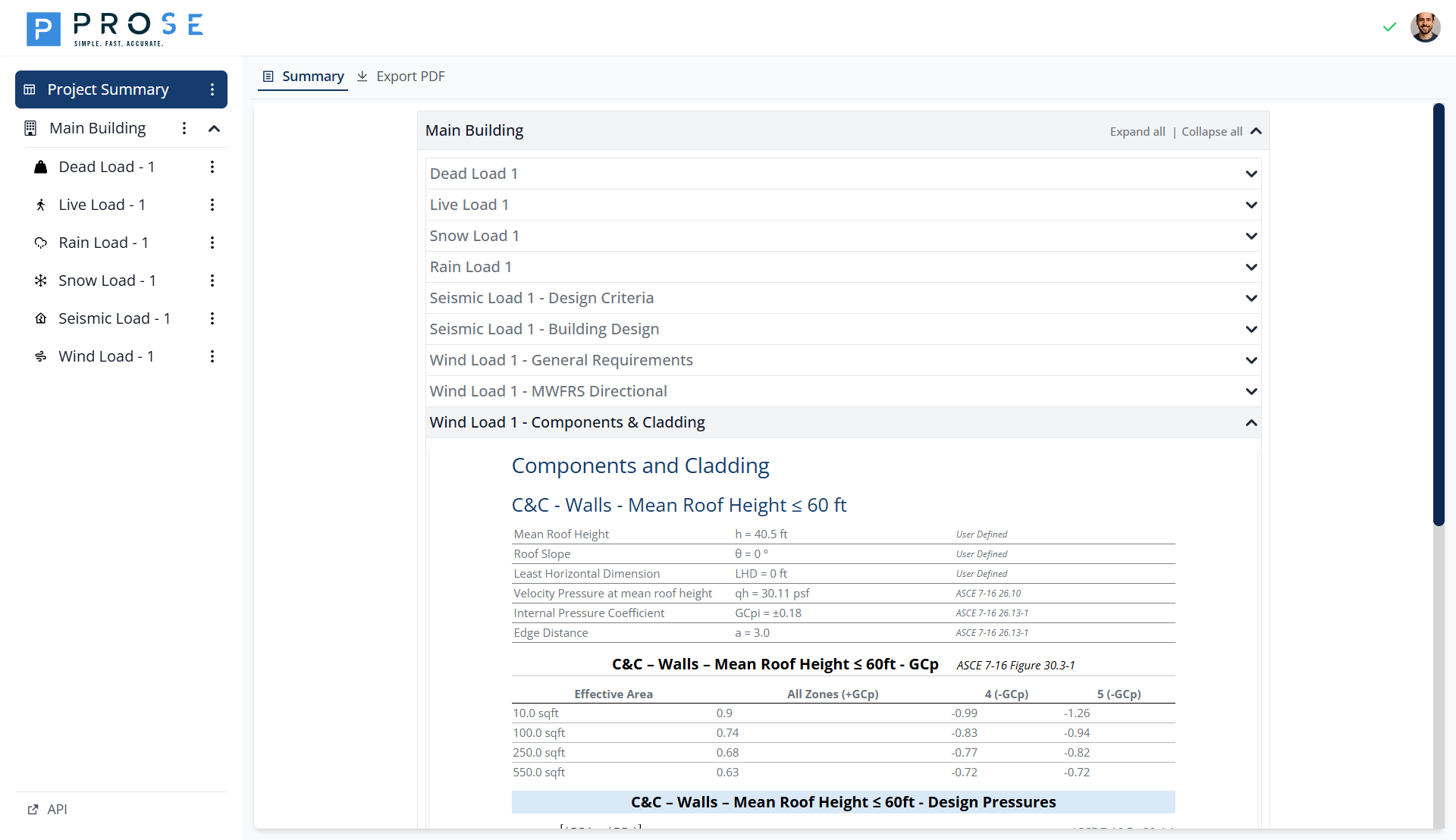Open the API link in sidebar
The image size is (1456, 840).
point(48,809)
